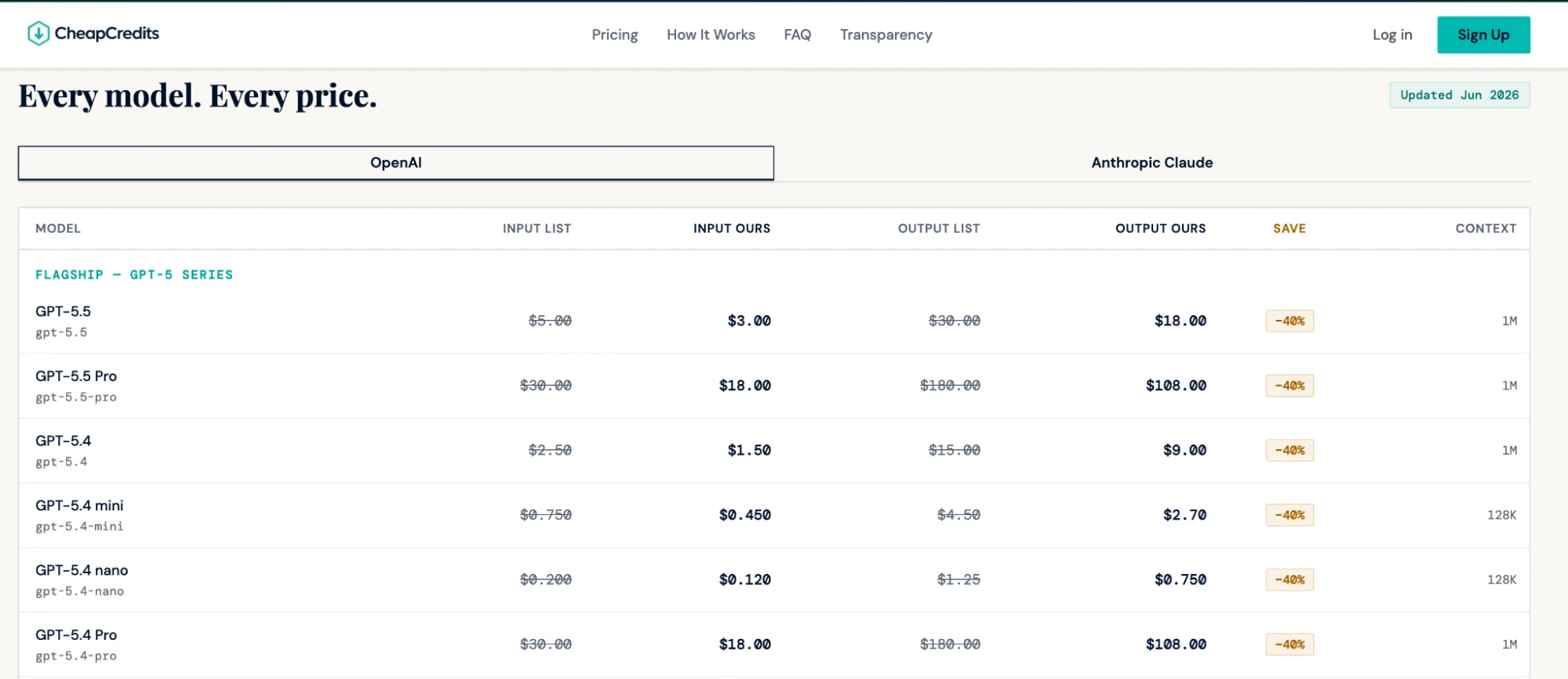Click the Updated Jun 2026 badge
This screenshot has width=1568, height=679.
click(1460, 95)
